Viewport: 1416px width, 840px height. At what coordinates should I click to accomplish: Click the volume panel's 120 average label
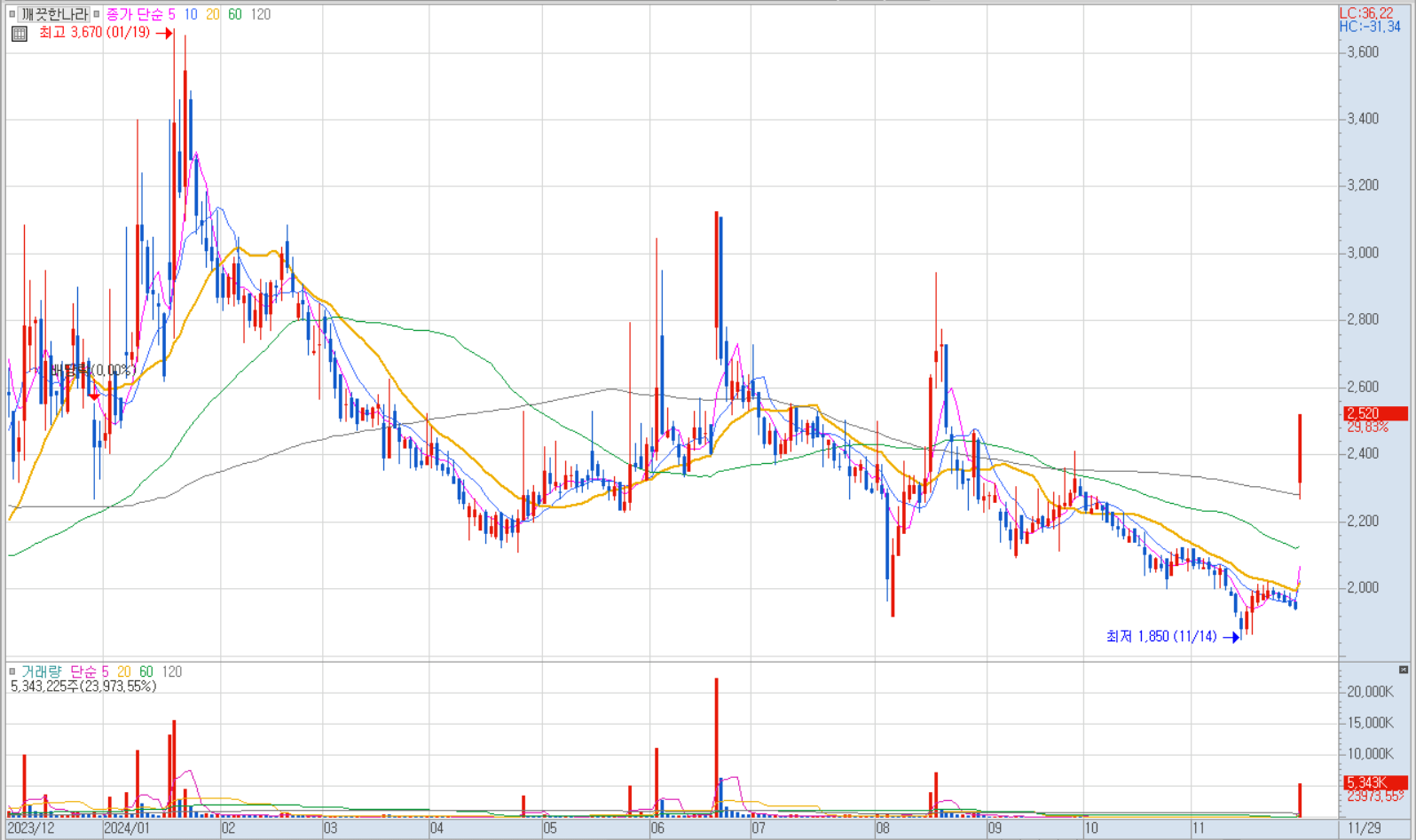coord(172,671)
